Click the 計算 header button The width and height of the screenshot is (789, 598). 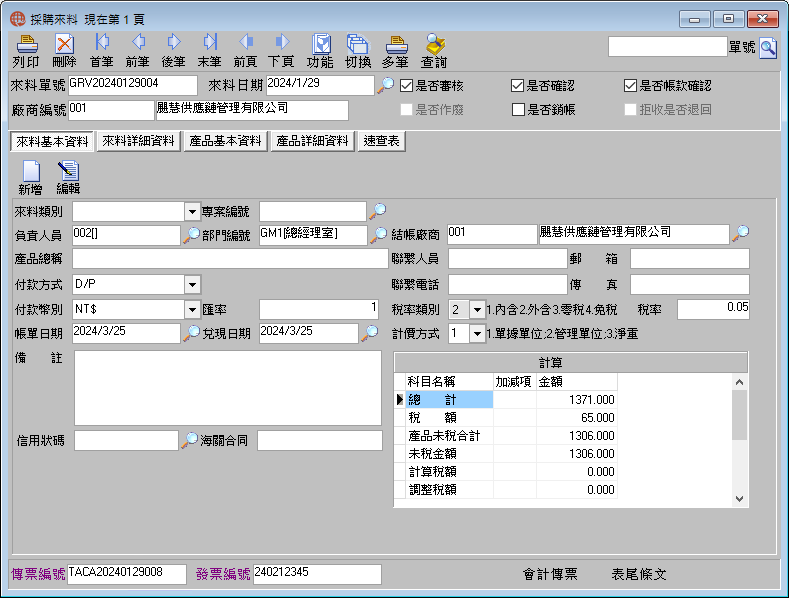(571, 362)
